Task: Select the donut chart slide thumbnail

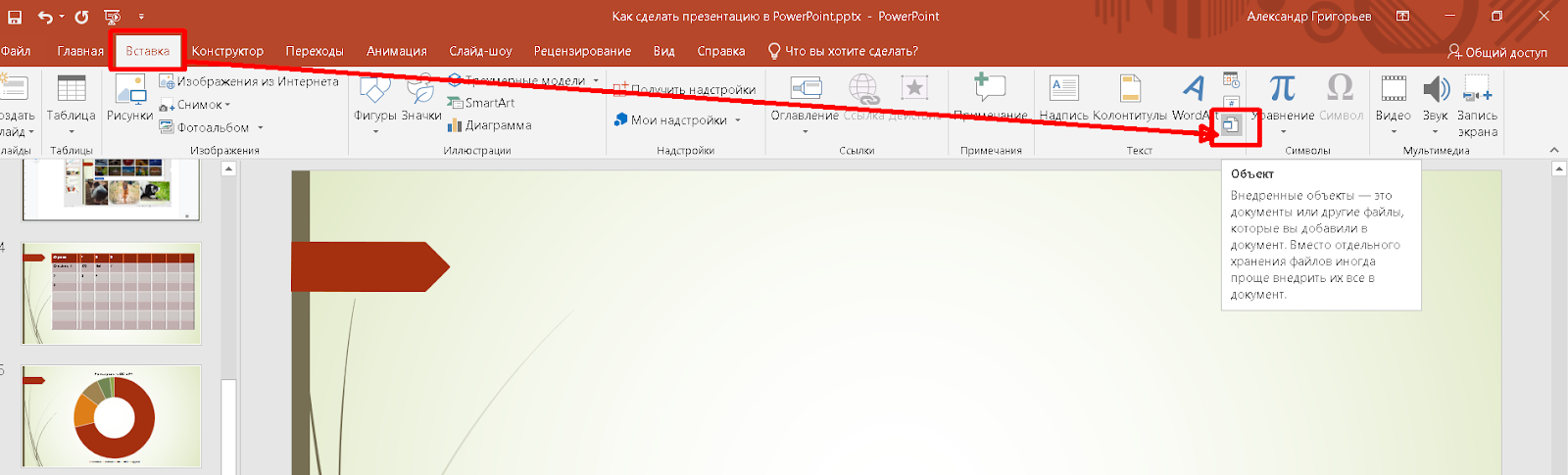Action: pyautogui.click(x=112, y=416)
